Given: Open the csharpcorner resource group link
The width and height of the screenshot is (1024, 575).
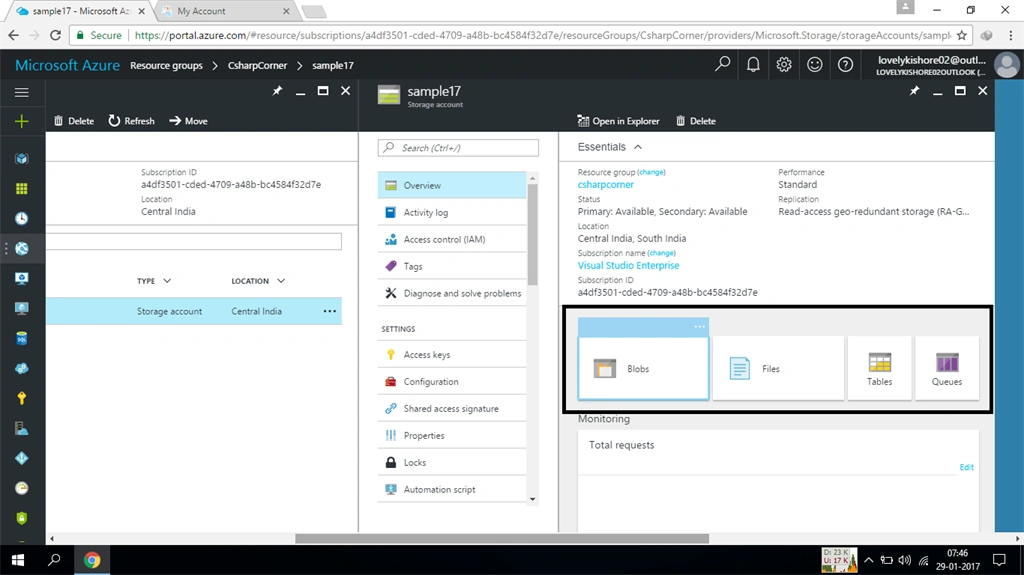Looking at the screenshot, I should coord(605,185).
